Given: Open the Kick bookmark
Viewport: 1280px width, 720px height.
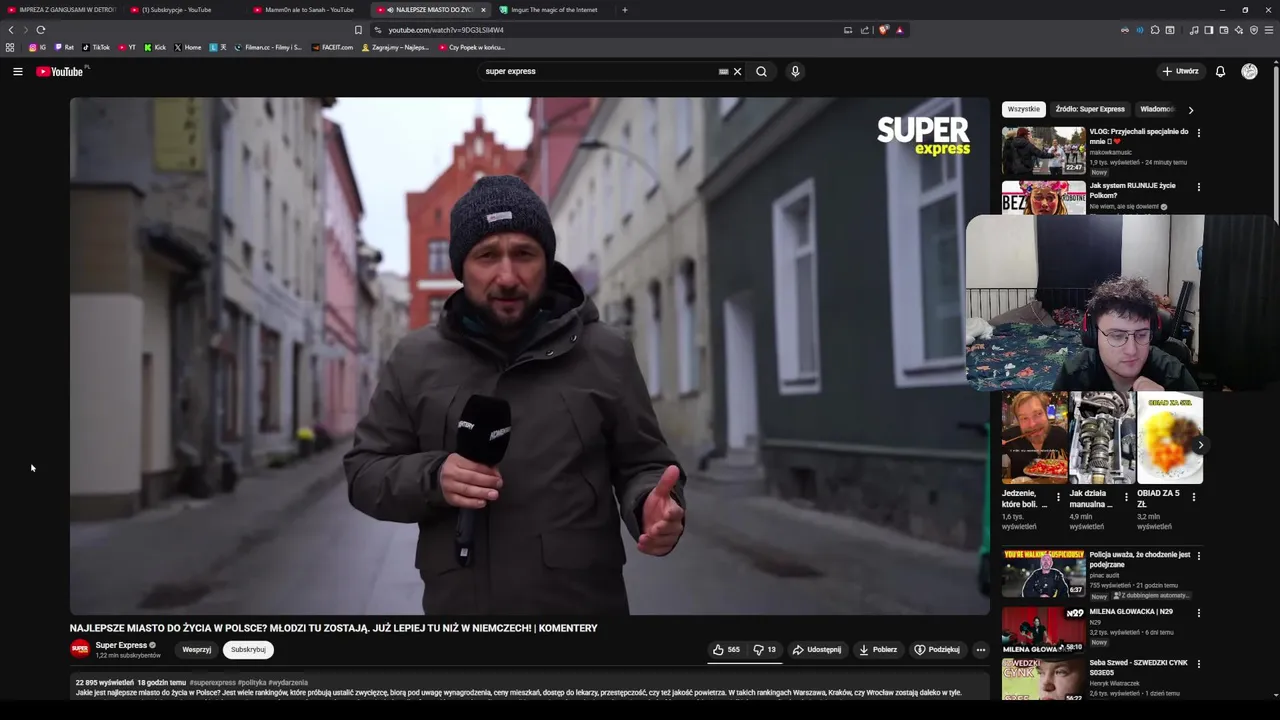Looking at the screenshot, I should (155, 47).
